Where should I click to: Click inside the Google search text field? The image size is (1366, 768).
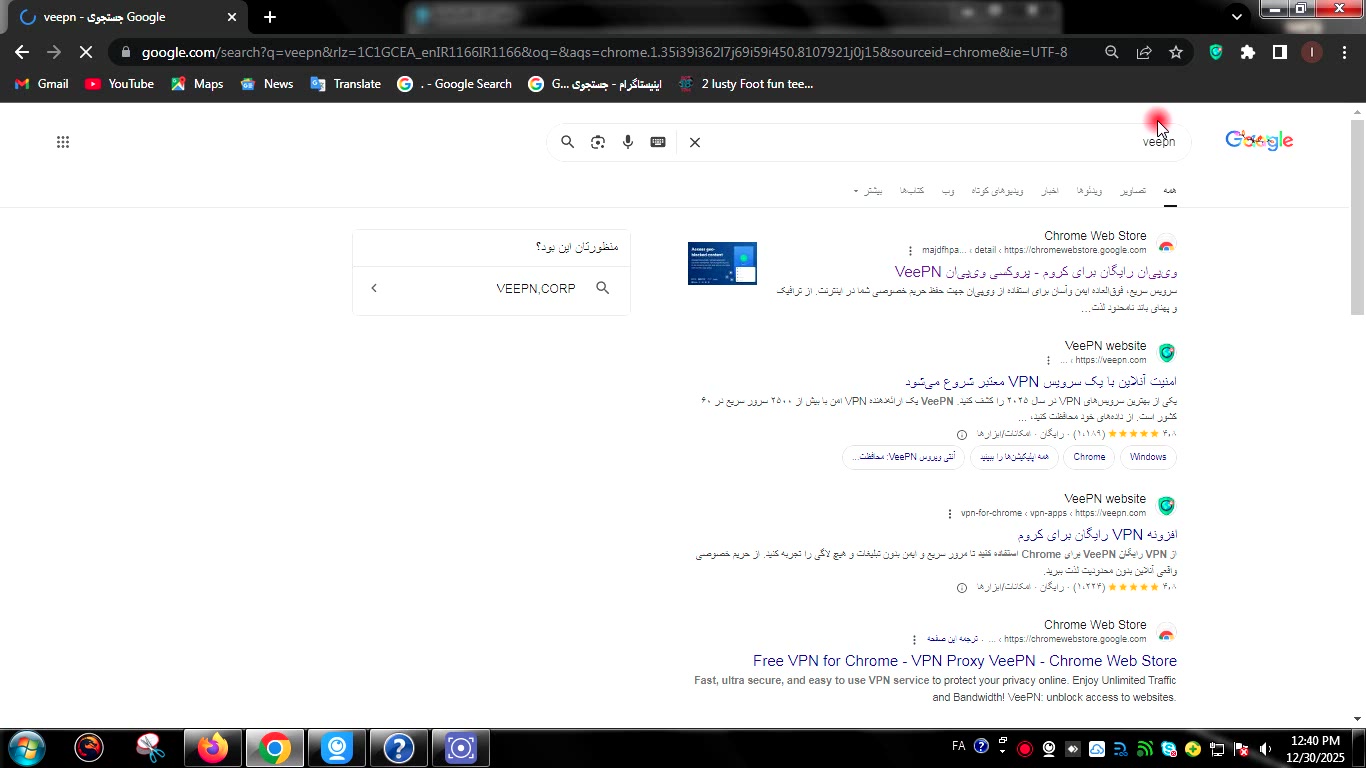pyautogui.click(x=920, y=142)
